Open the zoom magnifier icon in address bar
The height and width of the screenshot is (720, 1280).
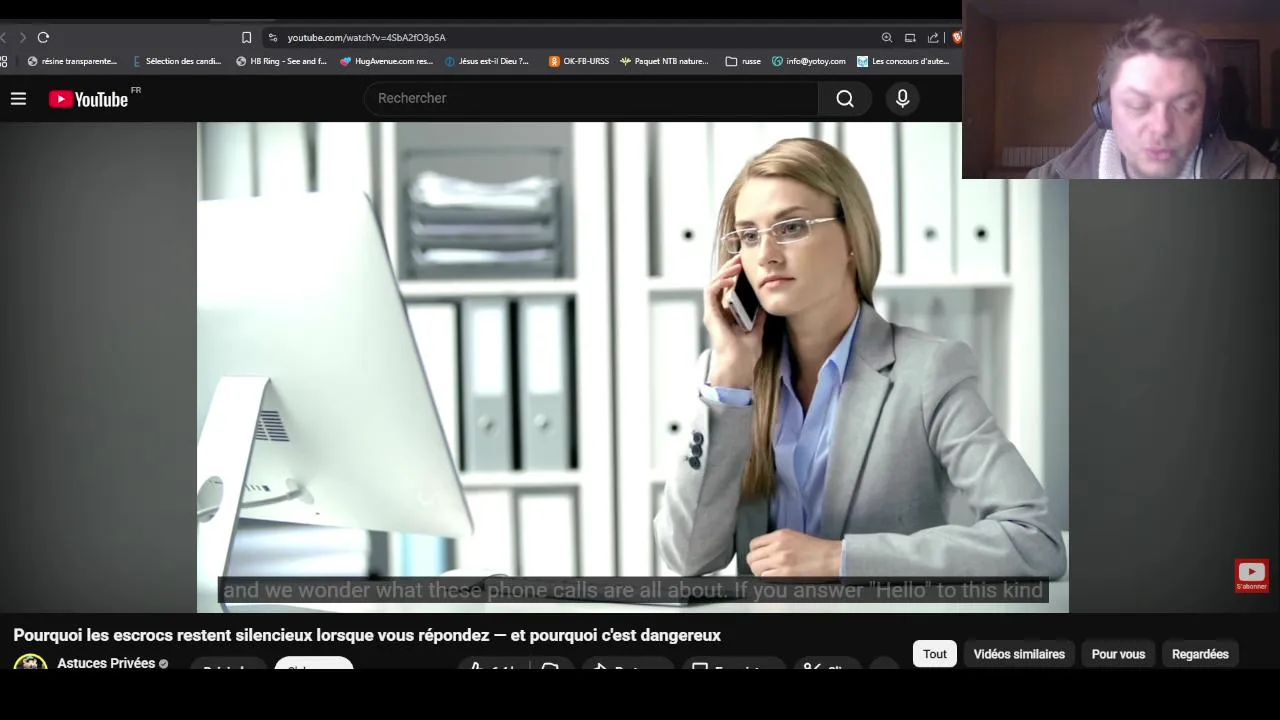point(886,37)
